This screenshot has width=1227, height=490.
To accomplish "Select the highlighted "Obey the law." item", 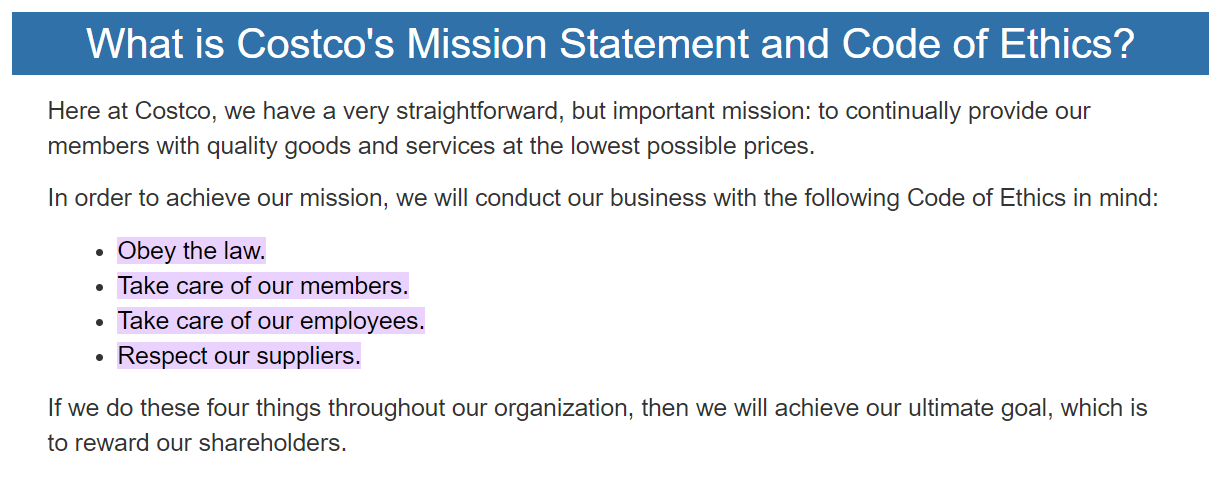I will (x=192, y=250).
